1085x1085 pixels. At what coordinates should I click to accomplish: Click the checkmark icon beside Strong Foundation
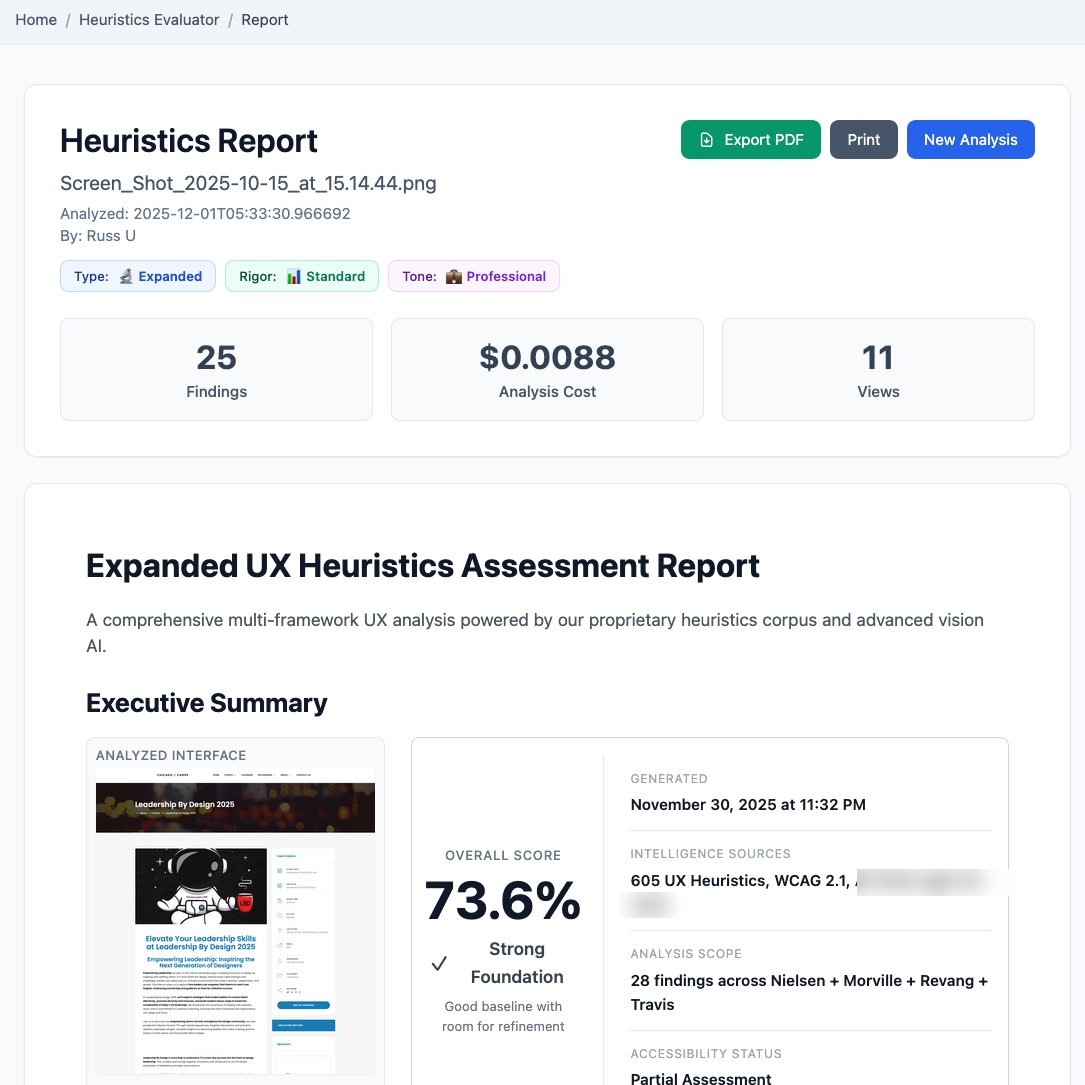(x=439, y=963)
